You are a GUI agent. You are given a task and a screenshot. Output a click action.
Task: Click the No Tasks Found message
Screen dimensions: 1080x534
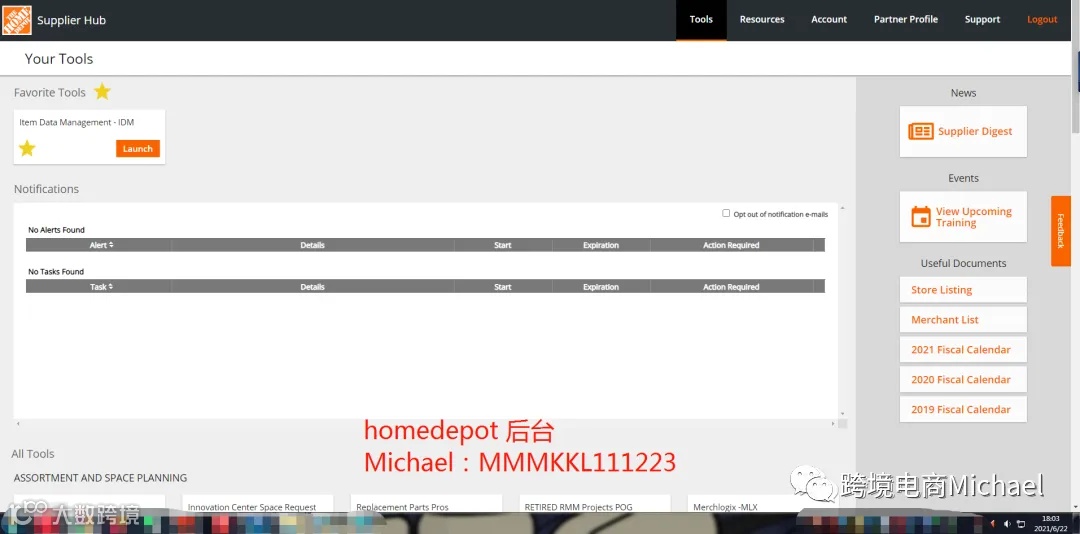click(56, 271)
